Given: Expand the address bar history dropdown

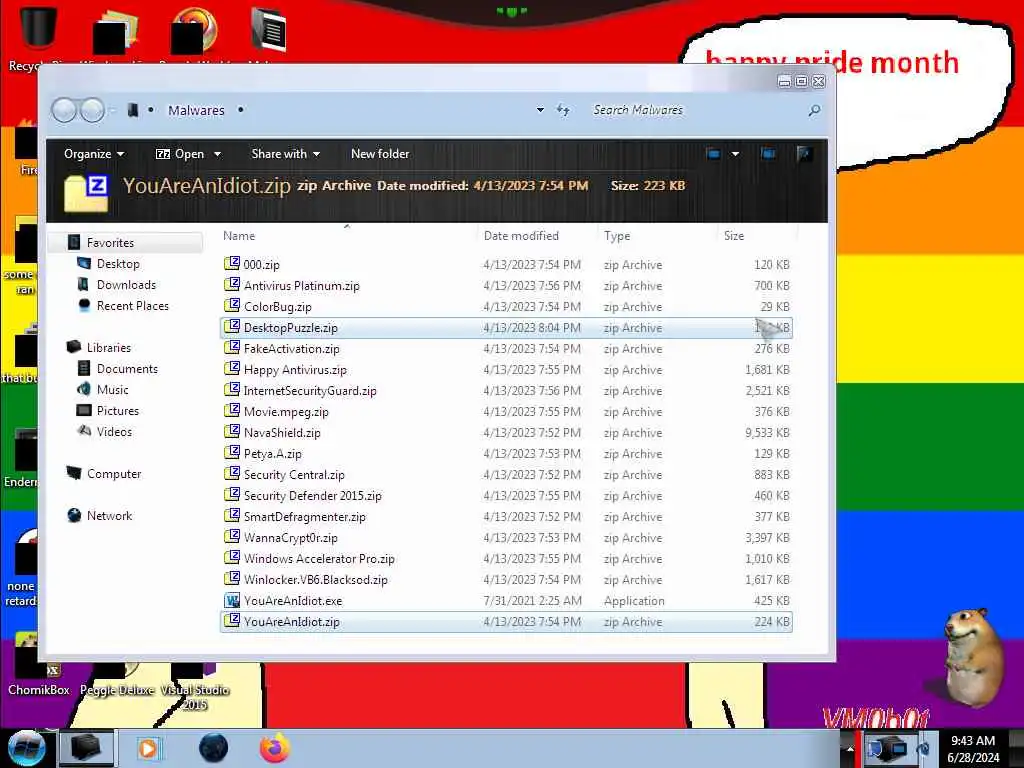Looking at the screenshot, I should tap(540, 110).
